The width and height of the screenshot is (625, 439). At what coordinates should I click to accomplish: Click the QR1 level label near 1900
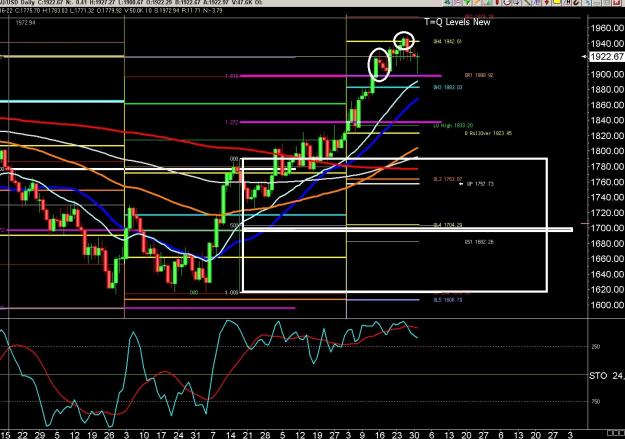[479, 75]
